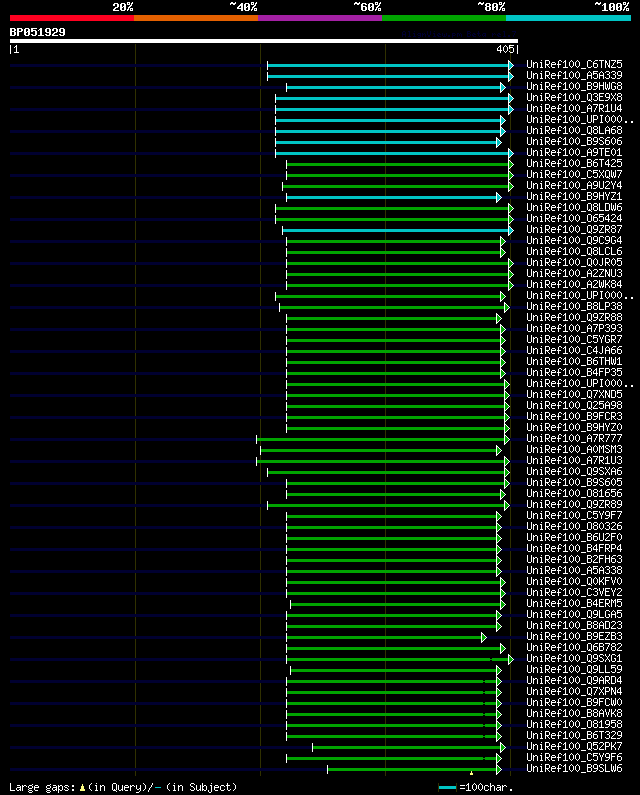Click the query end position 405

pyautogui.click(x=505, y=49)
